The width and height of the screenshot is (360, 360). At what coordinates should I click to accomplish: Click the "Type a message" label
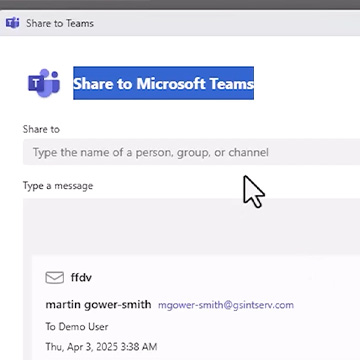point(58,186)
